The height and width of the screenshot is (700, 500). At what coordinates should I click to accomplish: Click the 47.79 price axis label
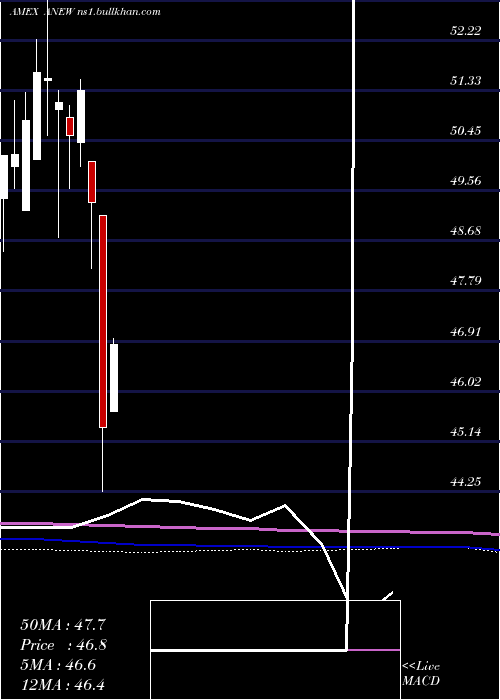pyautogui.click(x=466, y=281)
